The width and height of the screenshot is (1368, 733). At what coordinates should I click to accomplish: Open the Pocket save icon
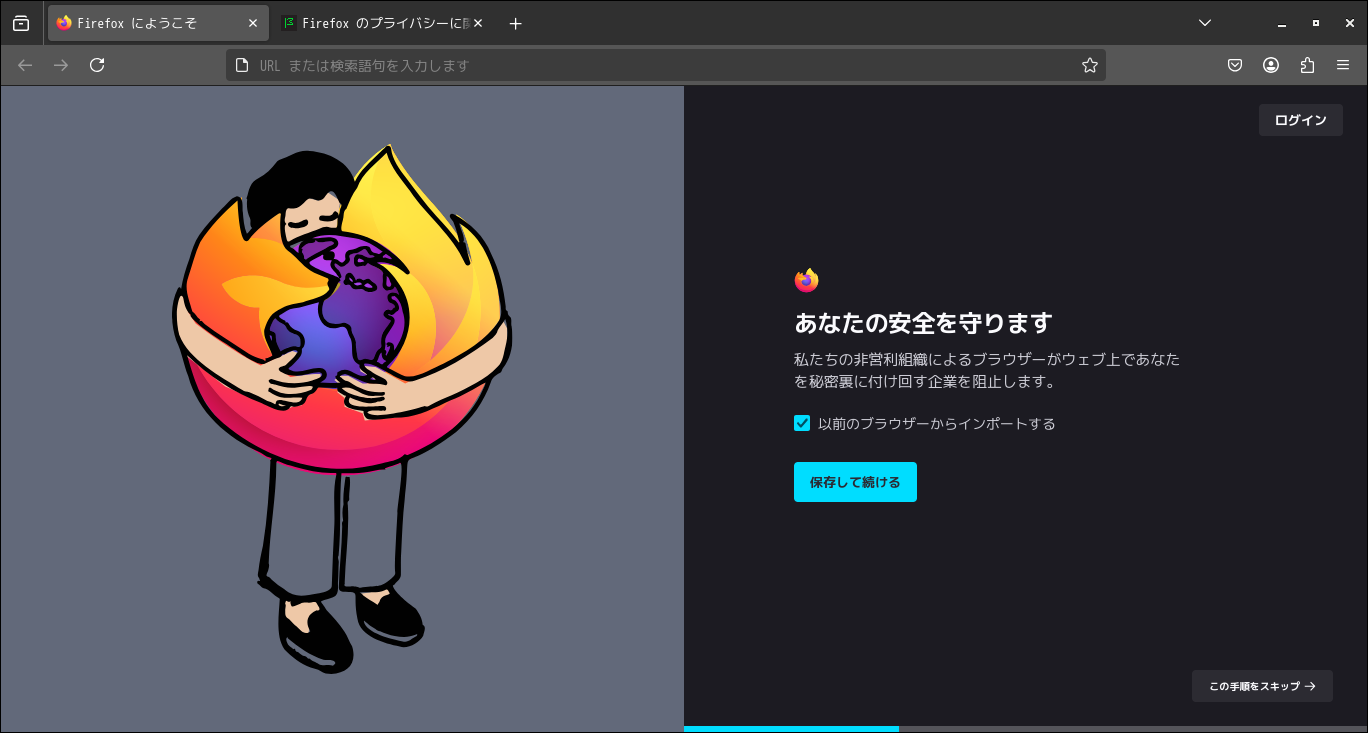(1235, 65)
